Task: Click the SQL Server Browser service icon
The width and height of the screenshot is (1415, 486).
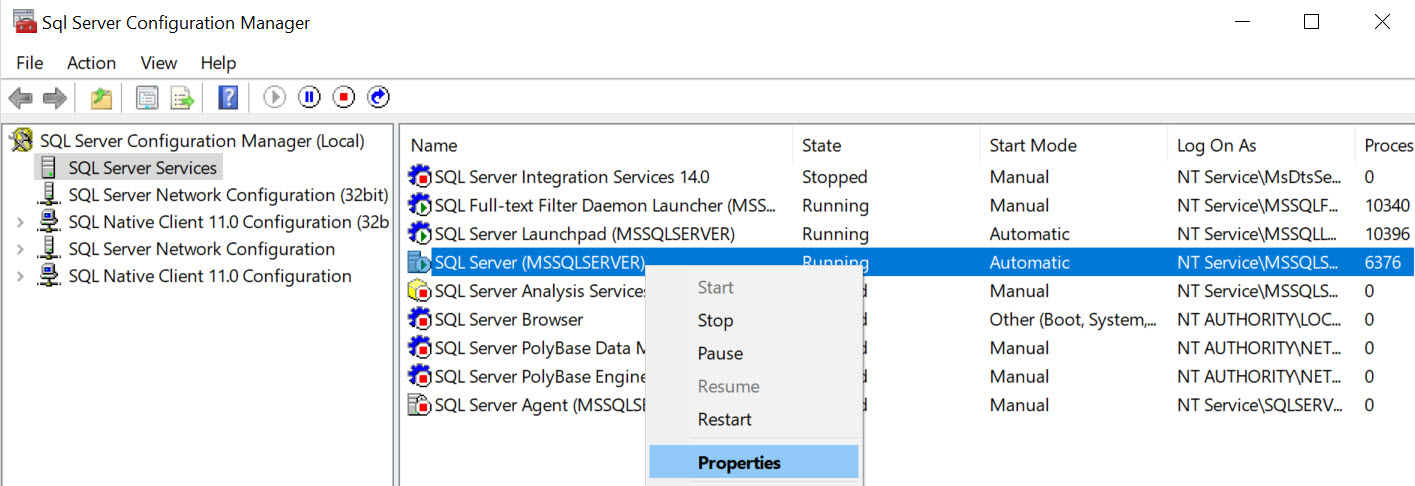Action: pos(420,320)
